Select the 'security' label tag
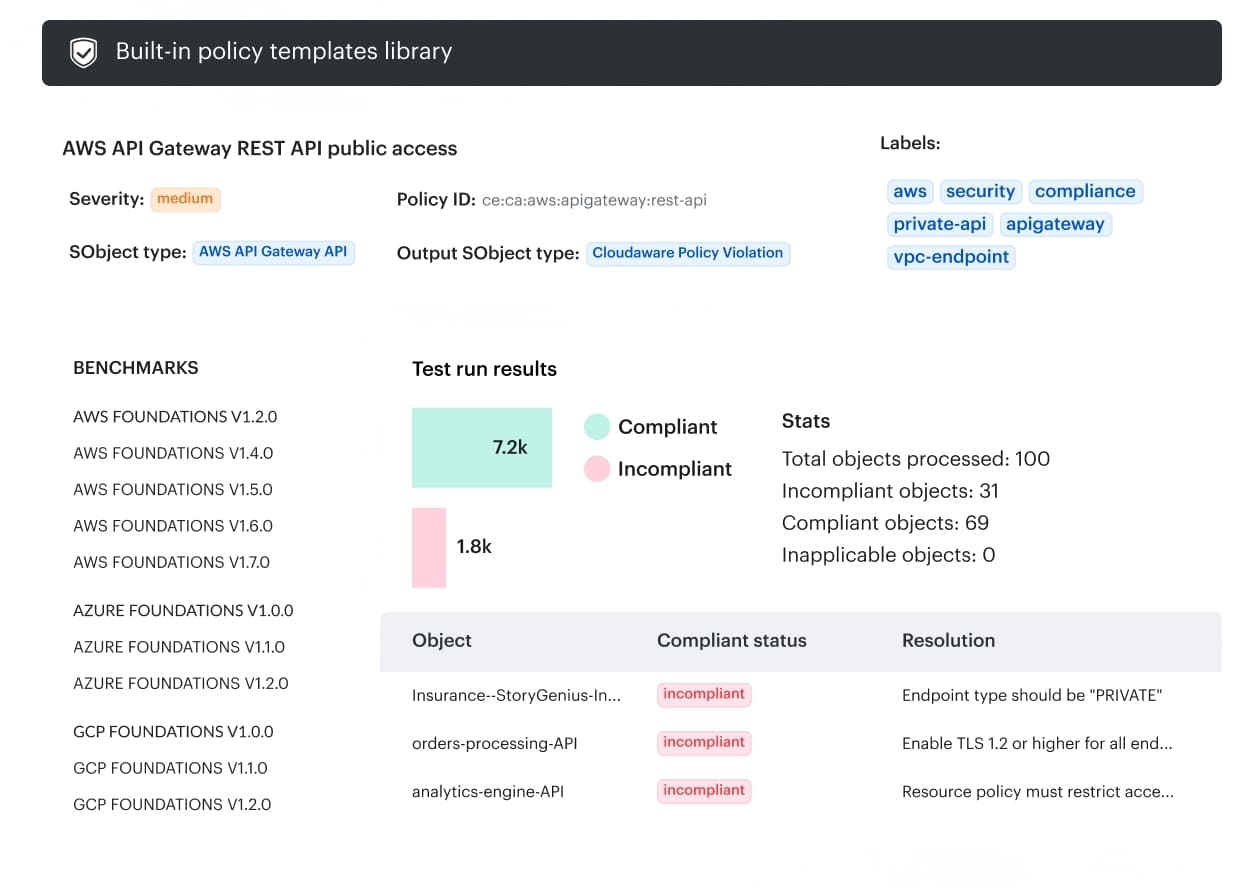 980,191
